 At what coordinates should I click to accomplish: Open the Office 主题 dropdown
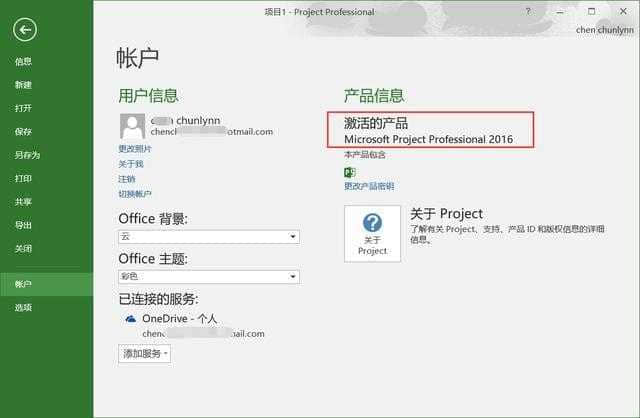coord(209,276)
